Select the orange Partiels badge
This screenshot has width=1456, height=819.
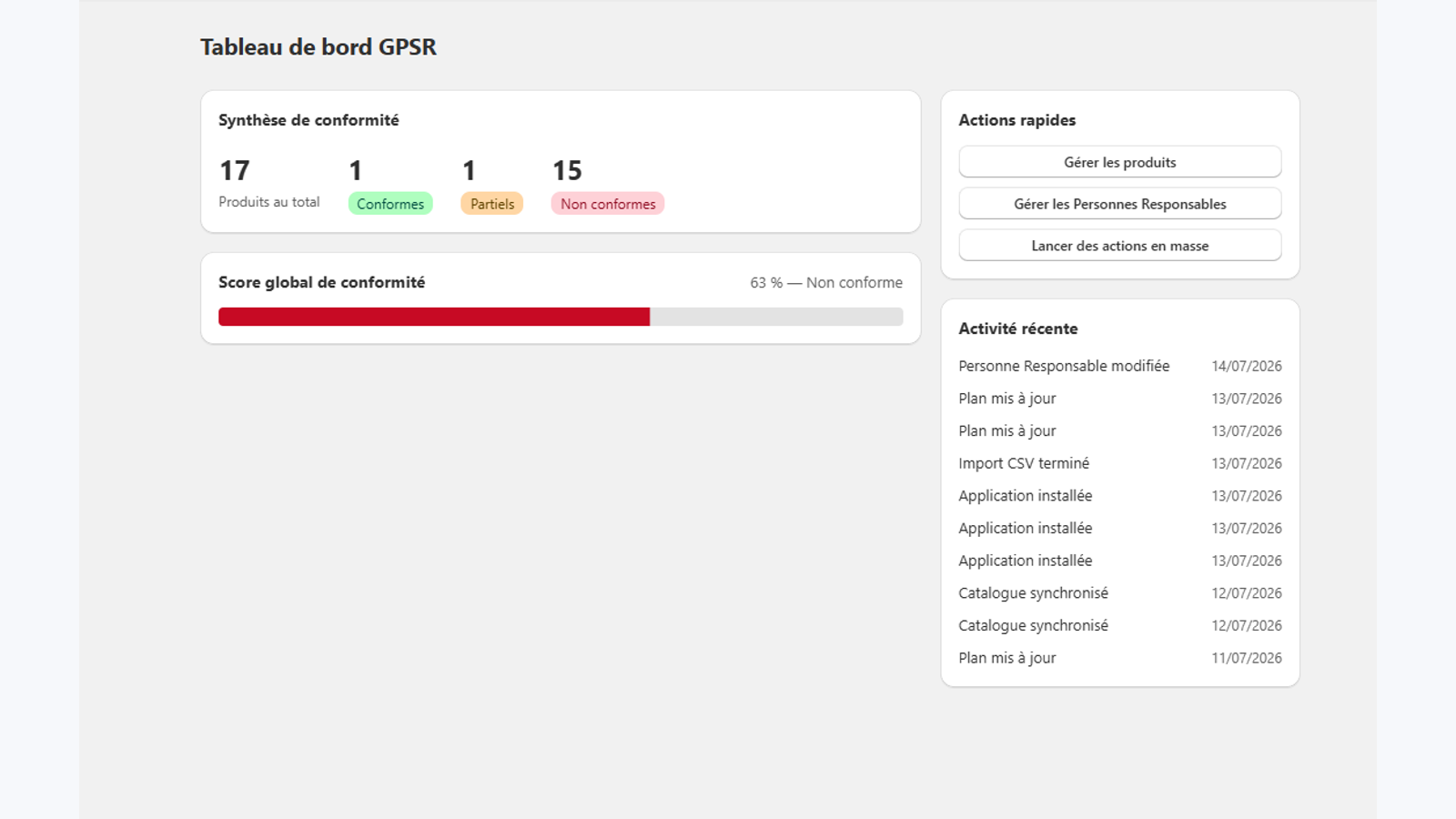point(492,204)
